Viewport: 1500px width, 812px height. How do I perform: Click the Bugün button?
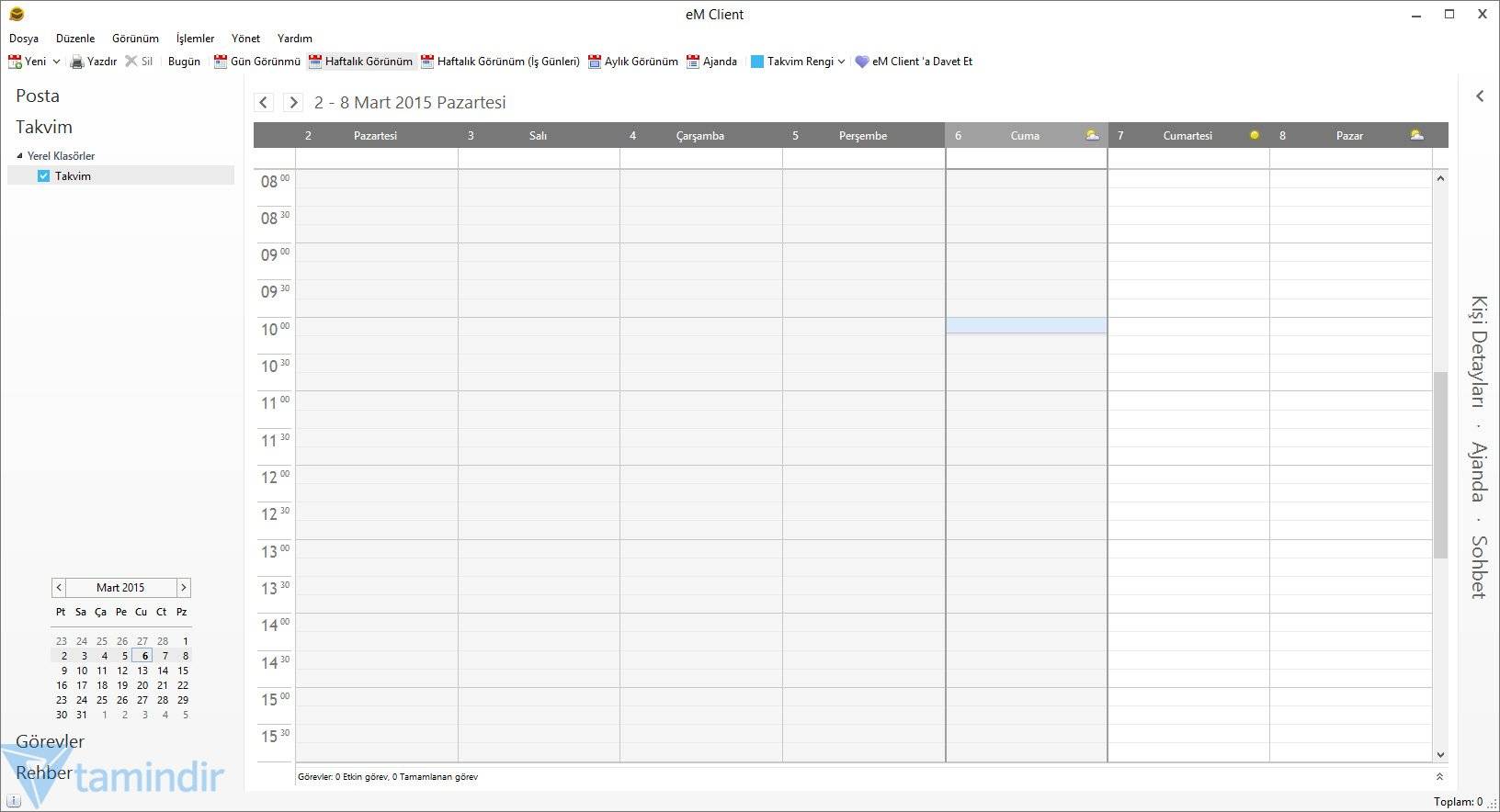pos(184,62)
